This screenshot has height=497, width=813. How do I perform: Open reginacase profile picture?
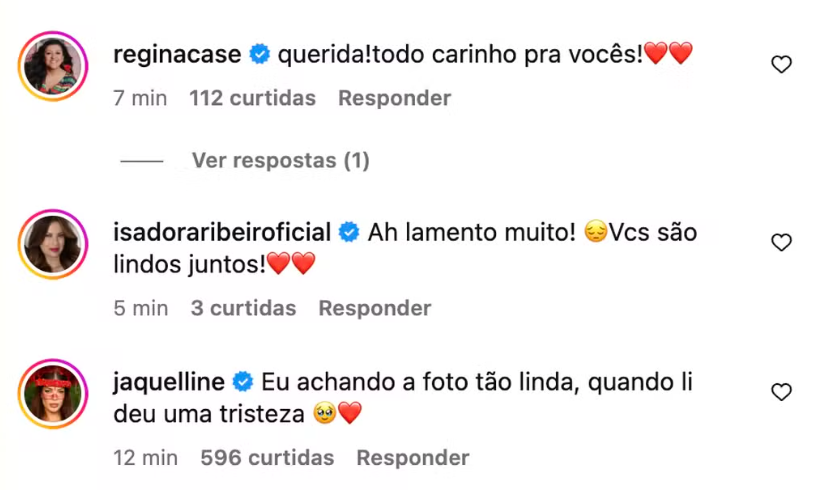(53, 67)
